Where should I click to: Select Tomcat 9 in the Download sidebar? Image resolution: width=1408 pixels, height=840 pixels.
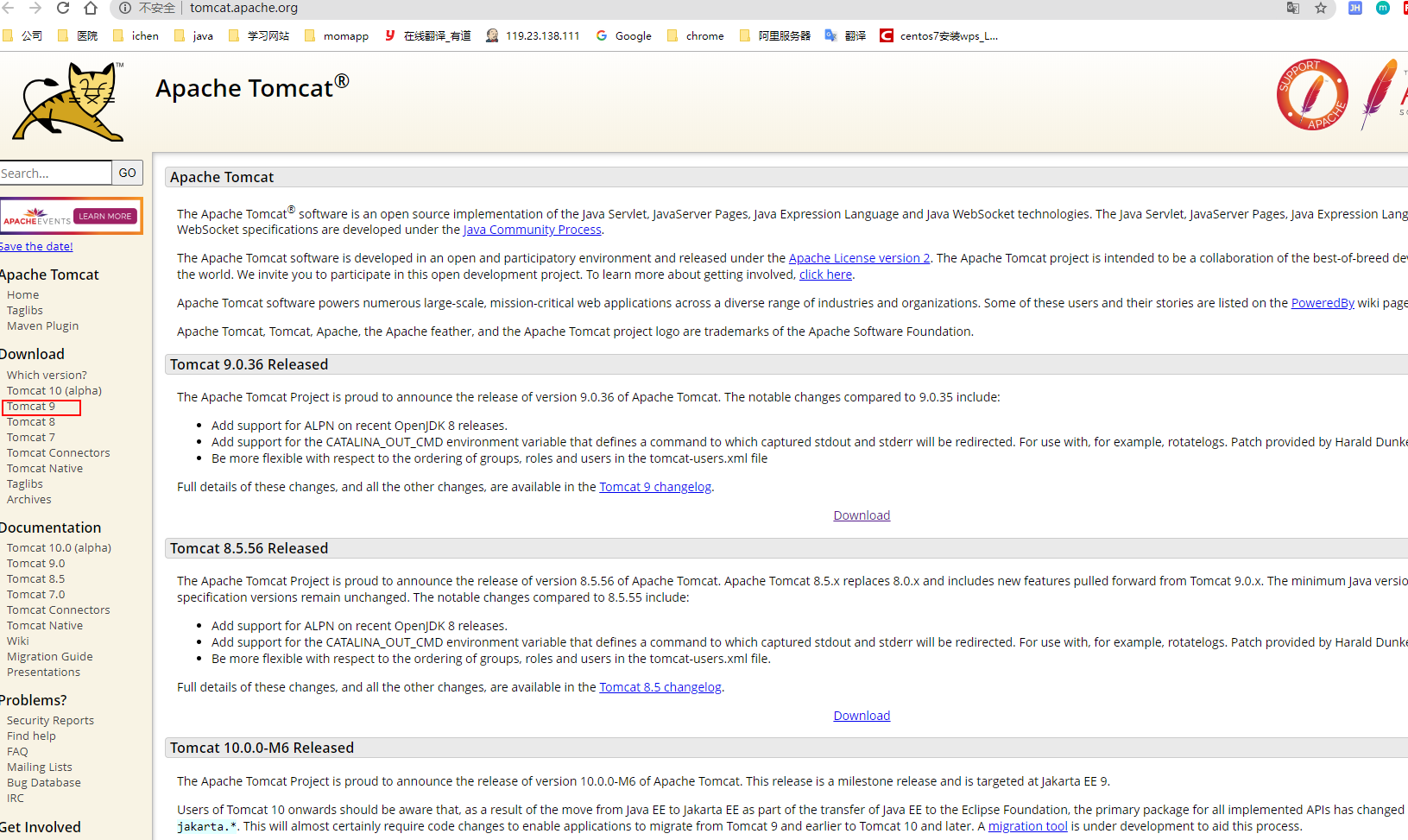(30, 406)
